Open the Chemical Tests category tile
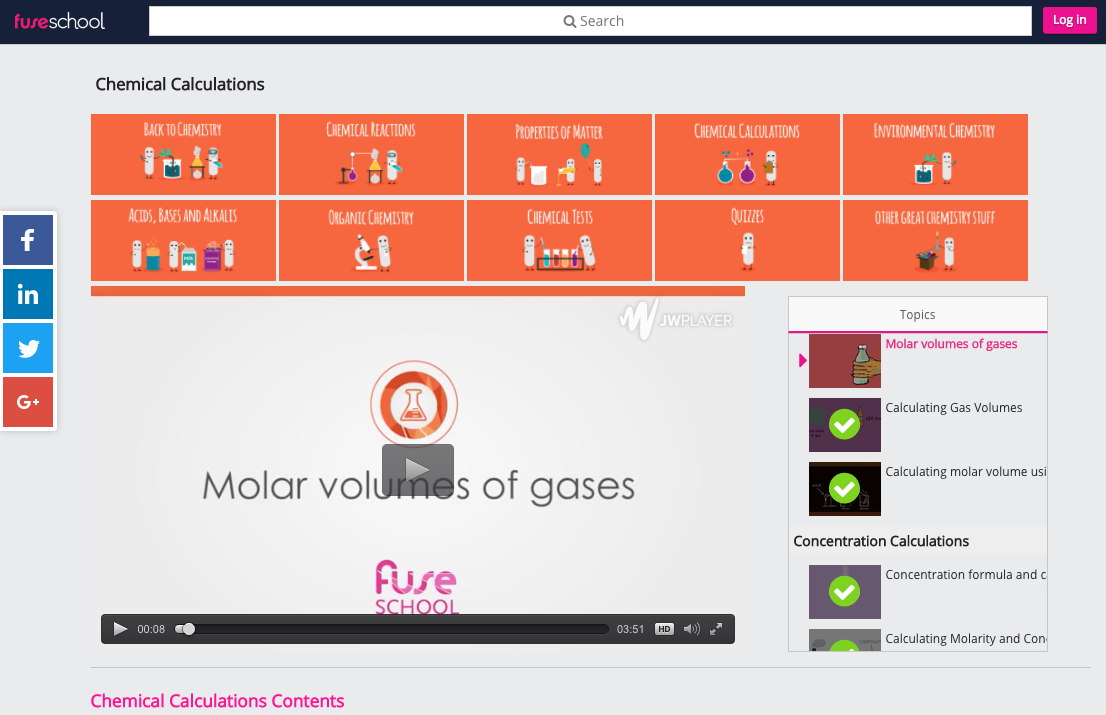 pos(559,240)
